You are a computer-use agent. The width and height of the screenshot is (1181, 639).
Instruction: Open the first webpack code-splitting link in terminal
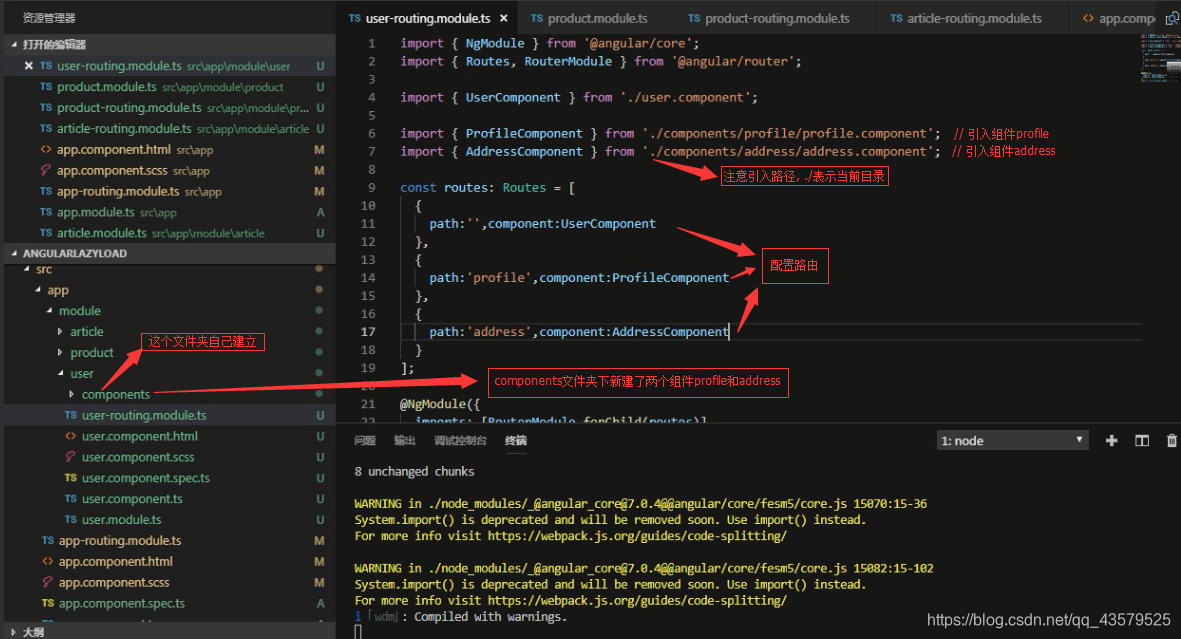point(636,537)
